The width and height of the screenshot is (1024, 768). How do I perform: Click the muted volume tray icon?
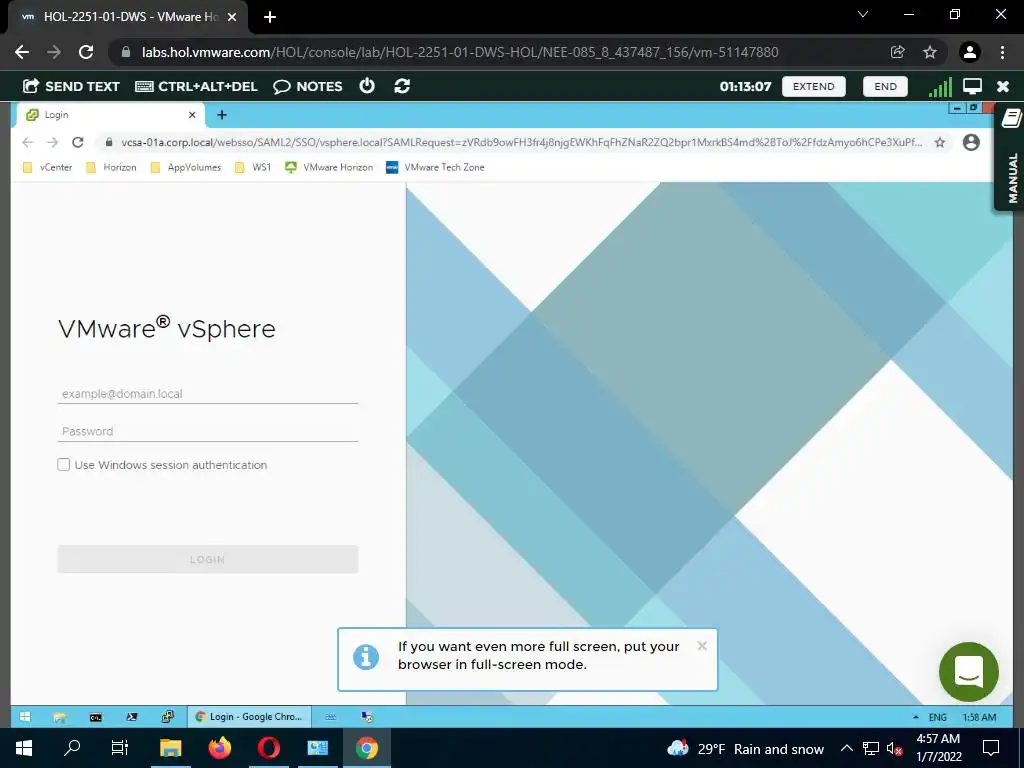pos(894,749)
